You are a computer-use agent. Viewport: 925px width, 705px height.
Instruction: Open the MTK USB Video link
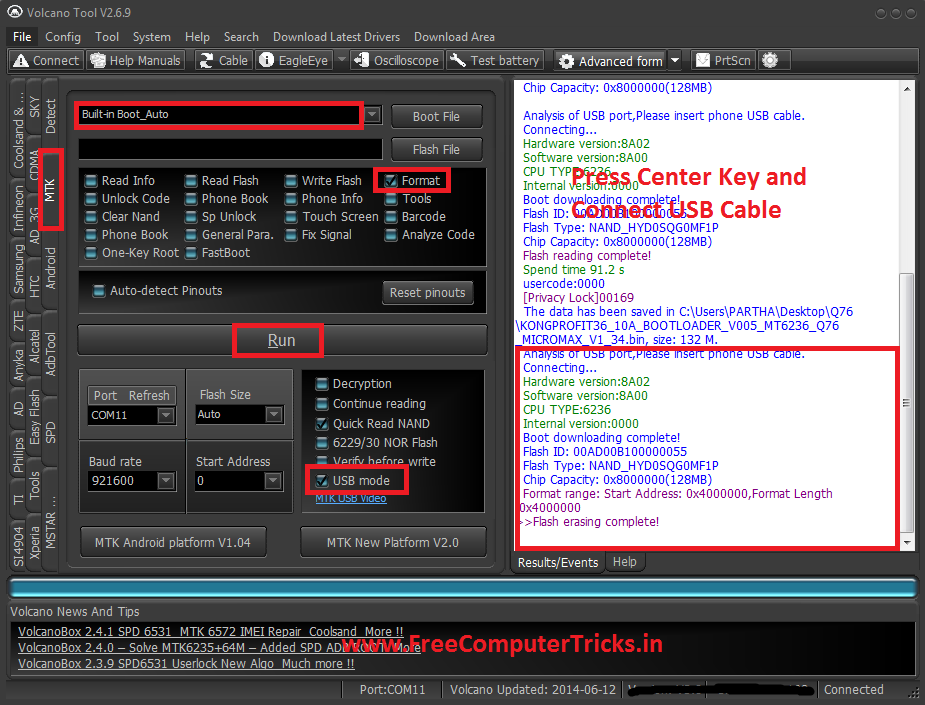[350, 499]
